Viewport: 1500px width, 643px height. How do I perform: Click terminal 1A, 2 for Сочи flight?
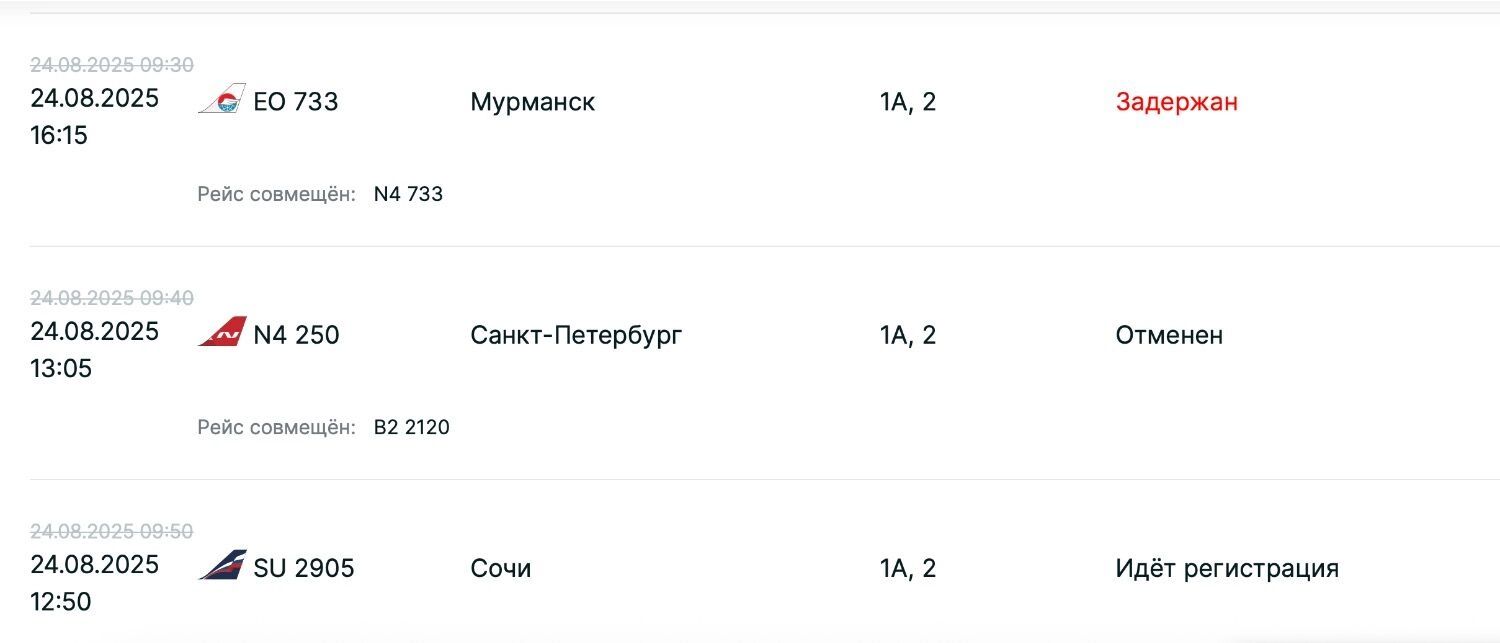click(x=908, y=569)
